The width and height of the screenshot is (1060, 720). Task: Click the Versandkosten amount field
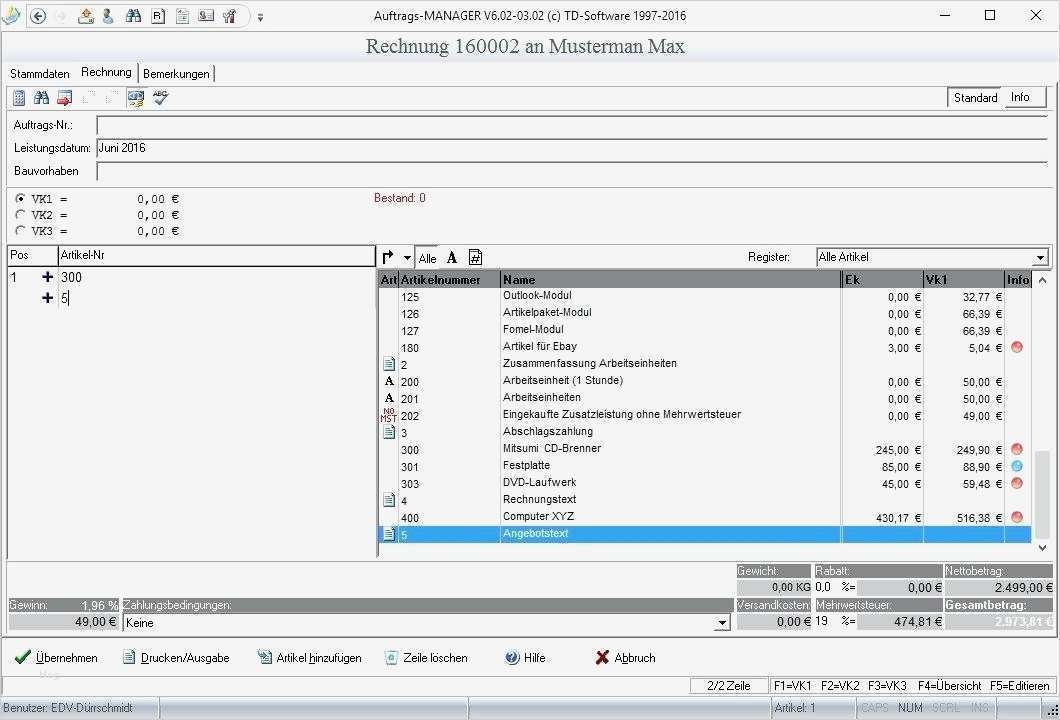tap(774, 622)
